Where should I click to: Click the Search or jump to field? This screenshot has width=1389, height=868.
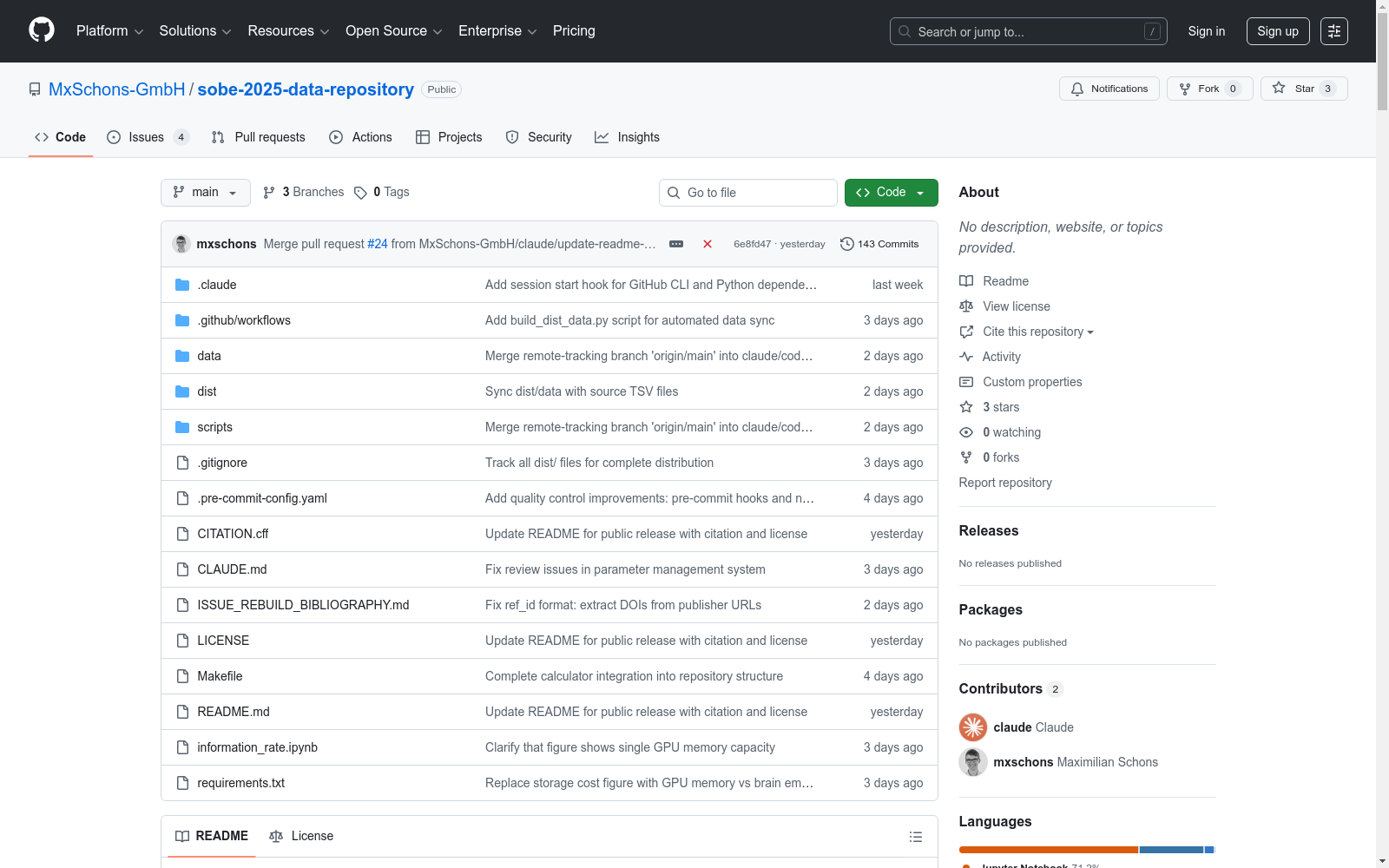point(1029,31)
